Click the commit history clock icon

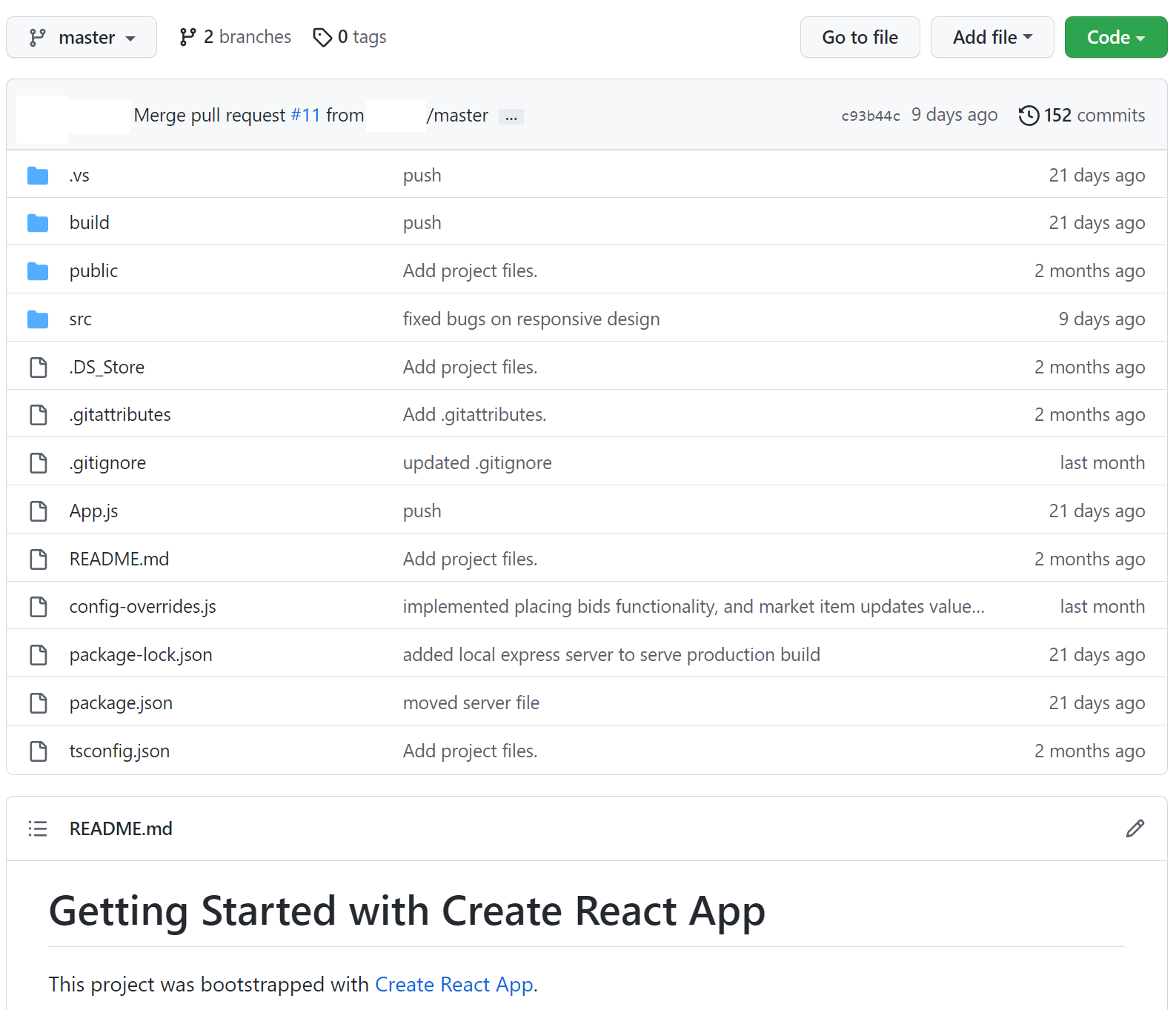[1029, 116]
